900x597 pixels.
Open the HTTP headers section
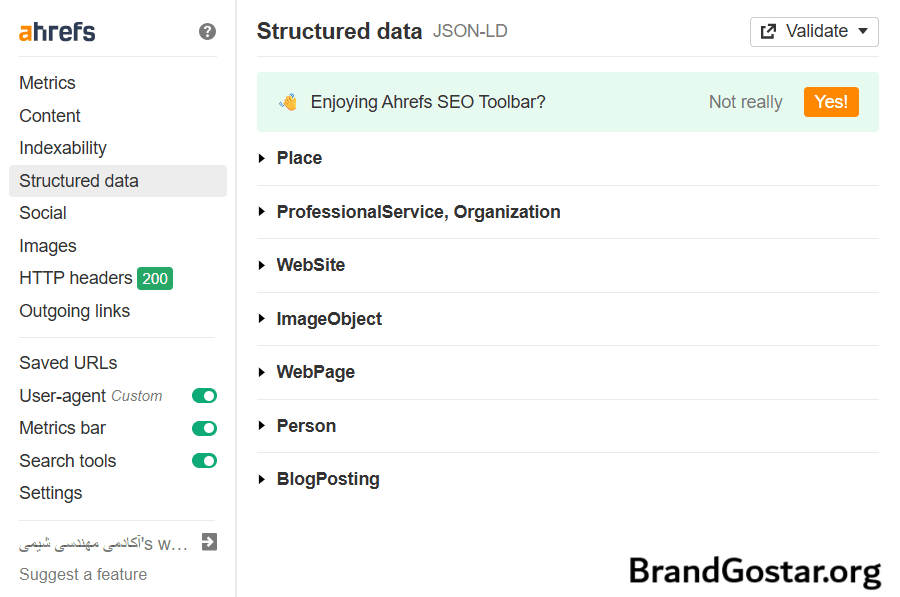click(x=76, y=278)
